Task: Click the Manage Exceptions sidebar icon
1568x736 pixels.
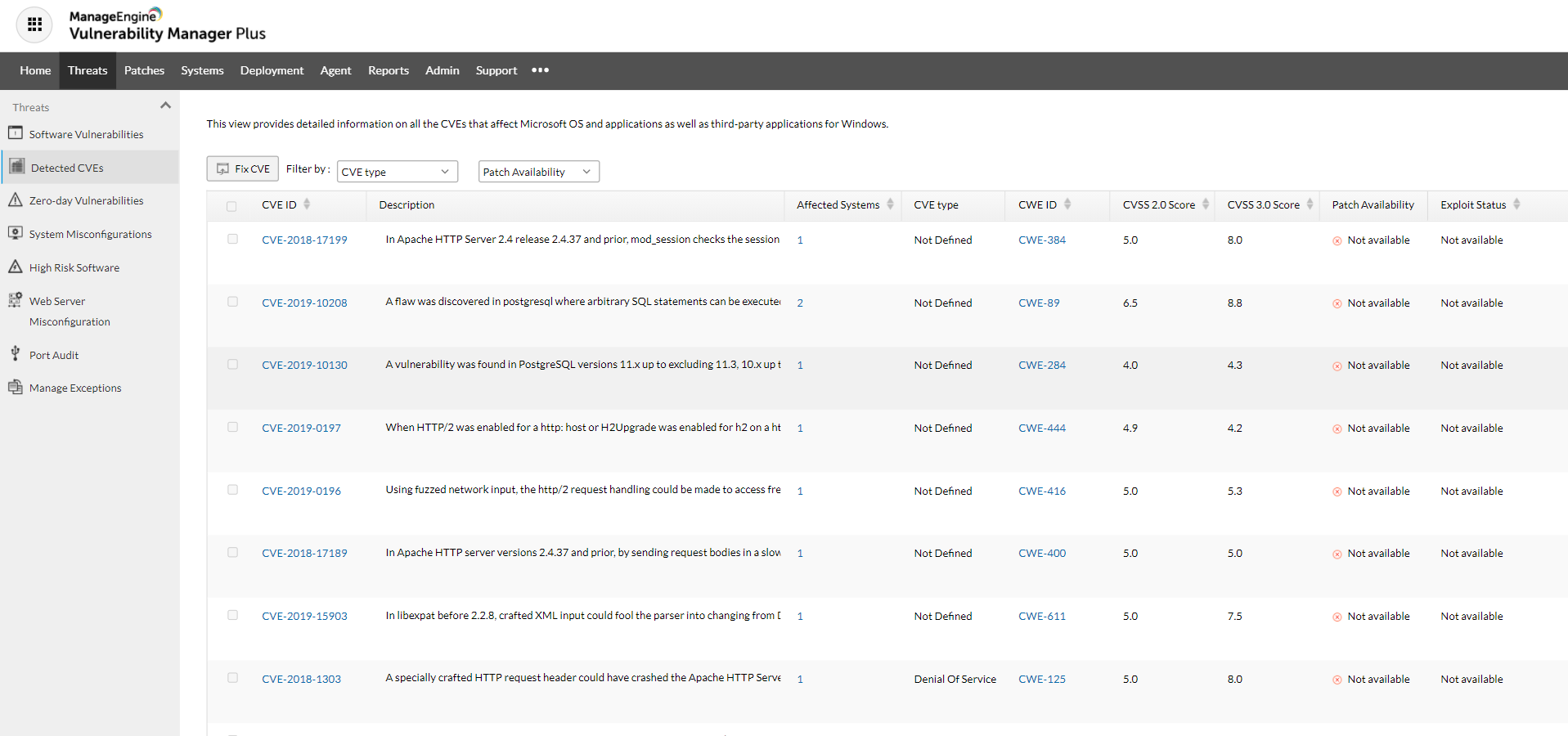Action: point(16,387)
